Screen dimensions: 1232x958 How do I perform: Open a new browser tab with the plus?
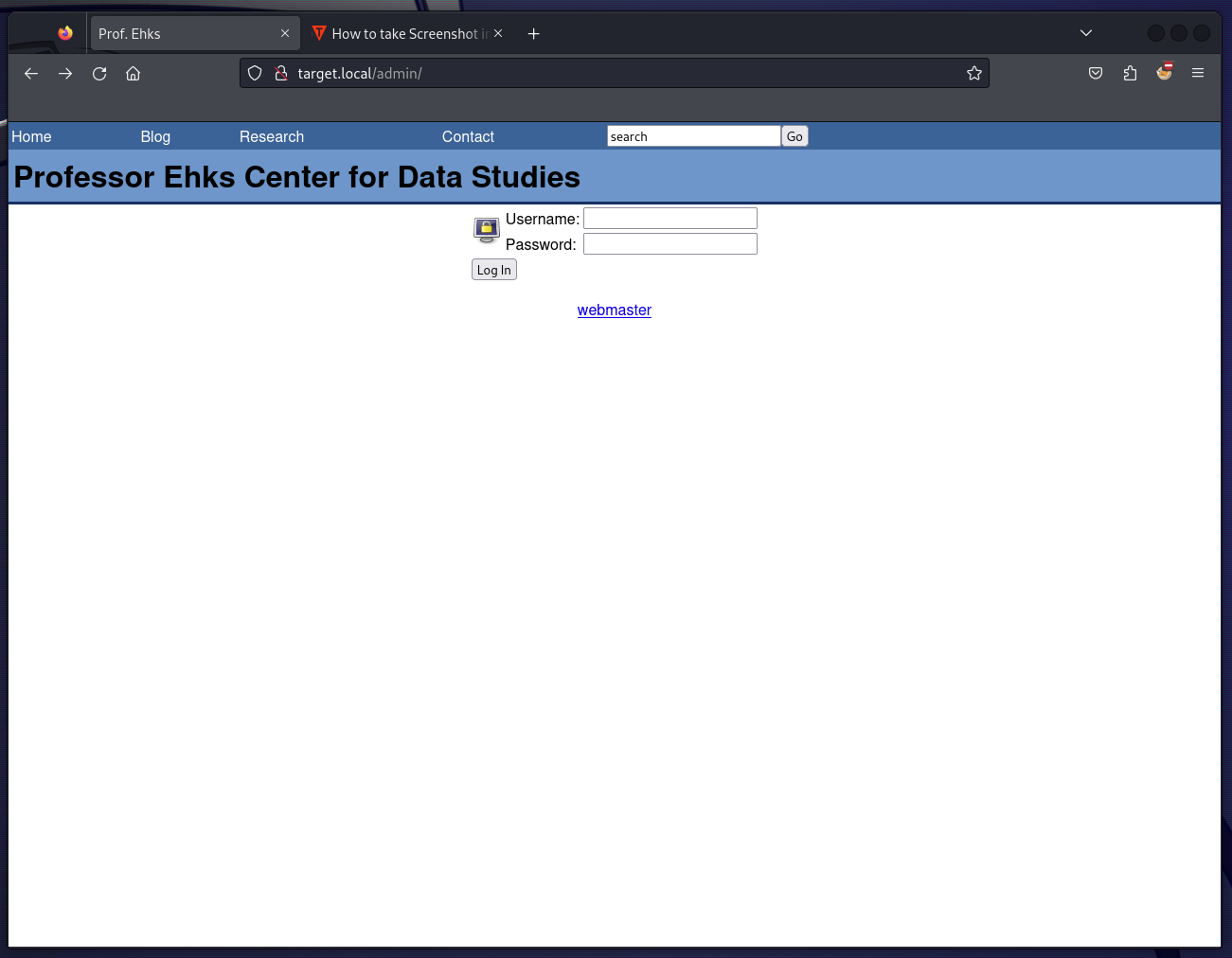(x=533, y=33)
